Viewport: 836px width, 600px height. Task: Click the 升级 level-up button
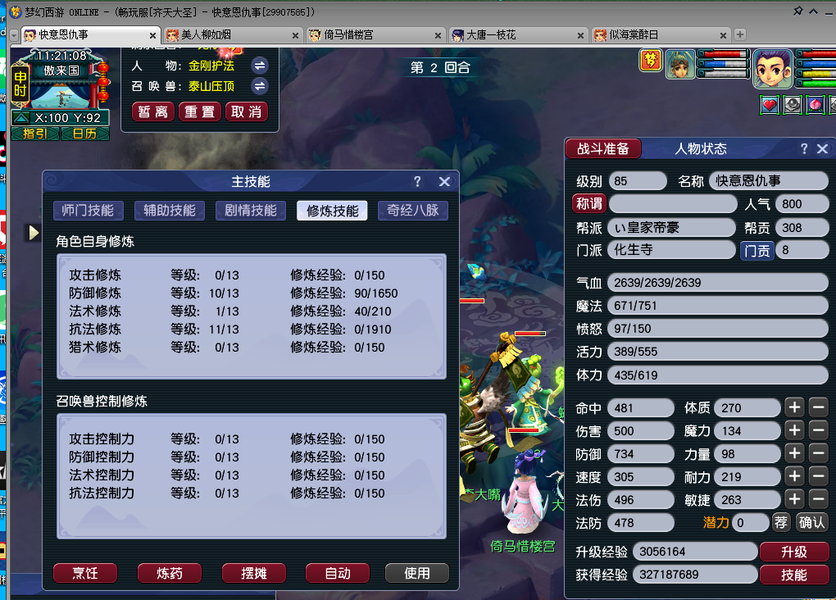794,552
